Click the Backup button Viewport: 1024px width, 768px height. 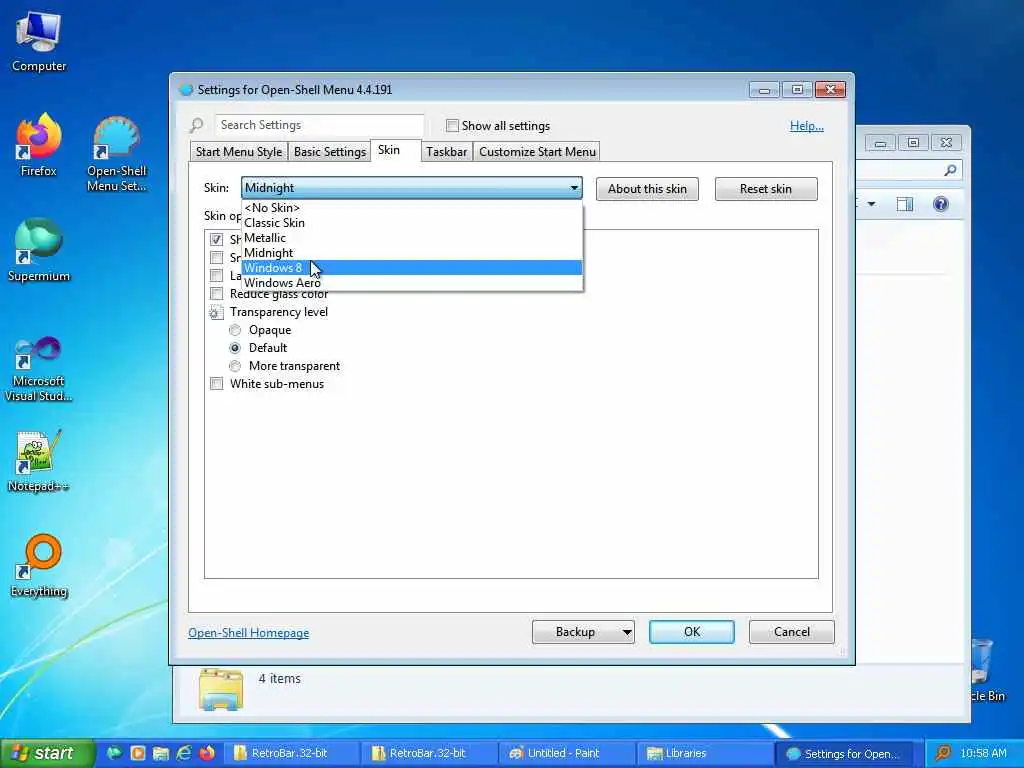point(575,632)
